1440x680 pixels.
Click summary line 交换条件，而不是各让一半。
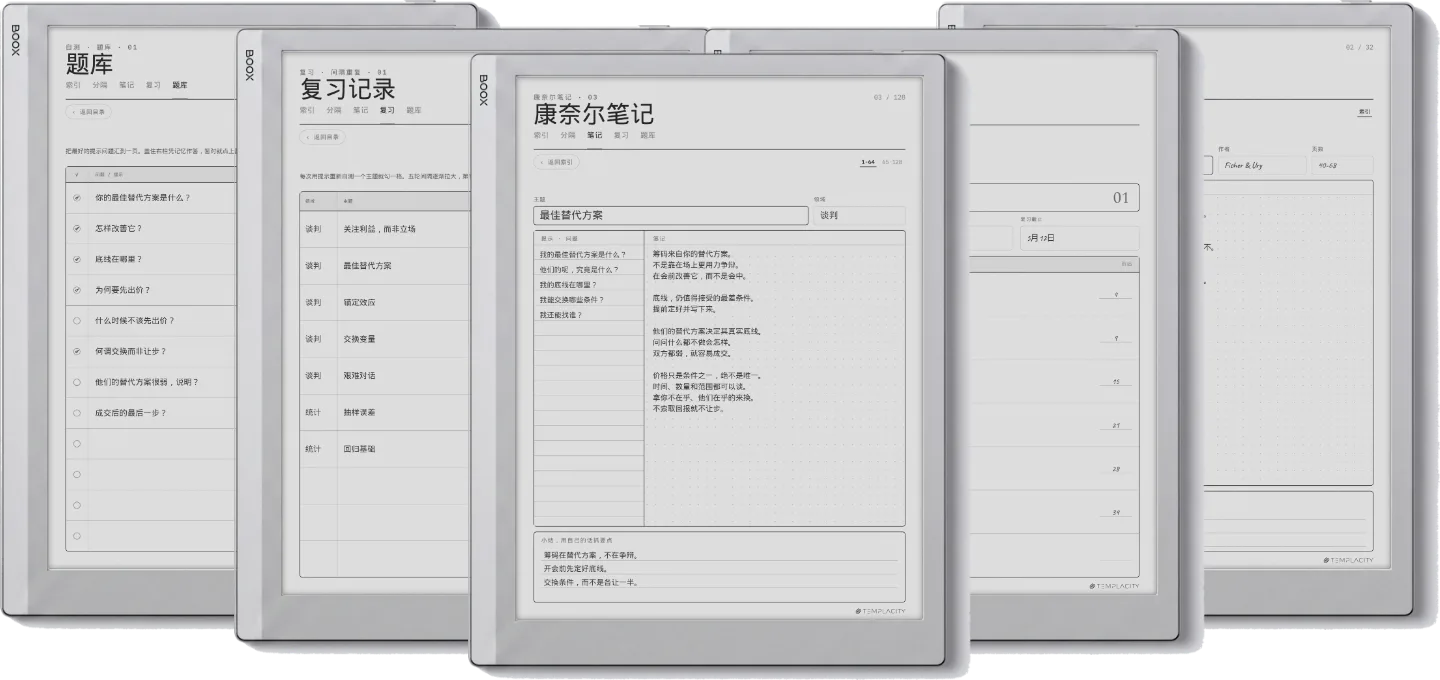coord(591,582)
